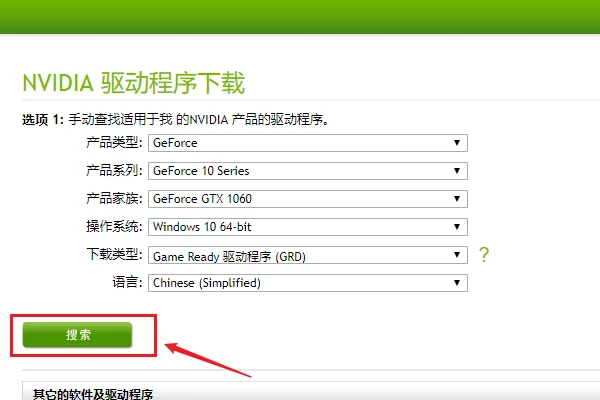This screenshot has width=600, height=400.
Task: Open the 产品系列 GeForce 10 Series dropdown
Action: tap(308, 171)
